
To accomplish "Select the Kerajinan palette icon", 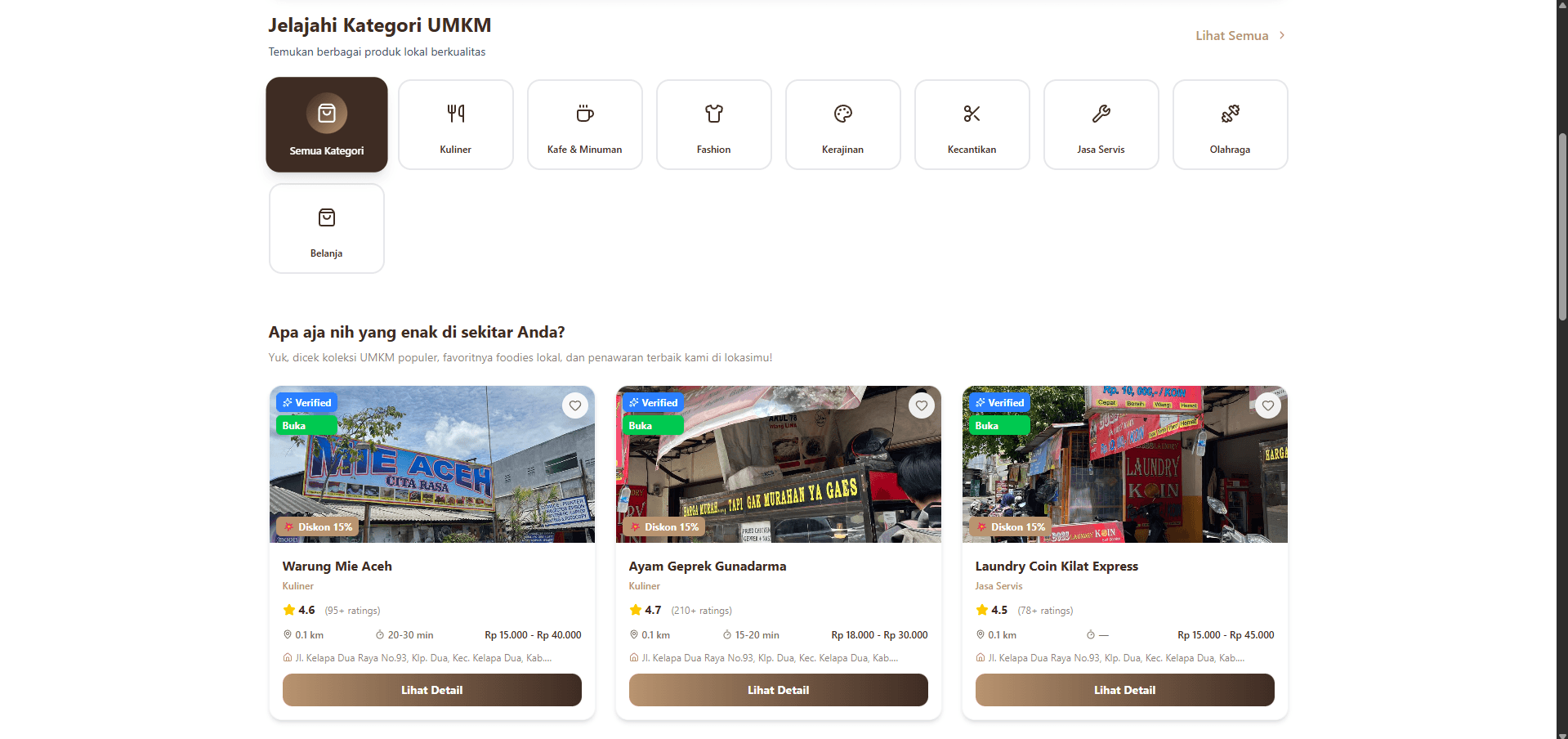I will point(842,114).
